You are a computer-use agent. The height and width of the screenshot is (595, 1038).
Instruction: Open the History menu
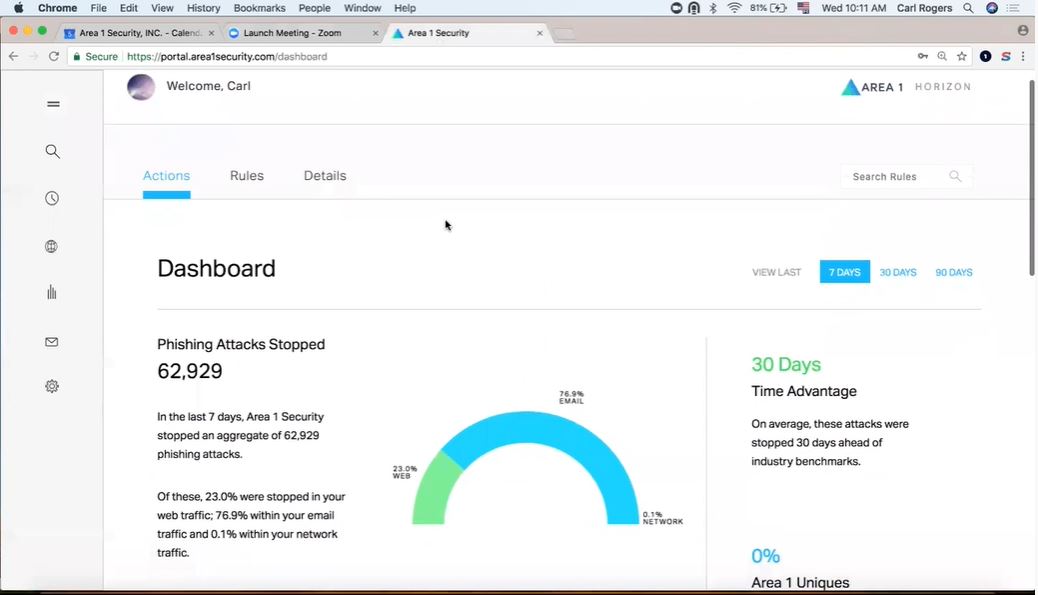pos(203,8)
